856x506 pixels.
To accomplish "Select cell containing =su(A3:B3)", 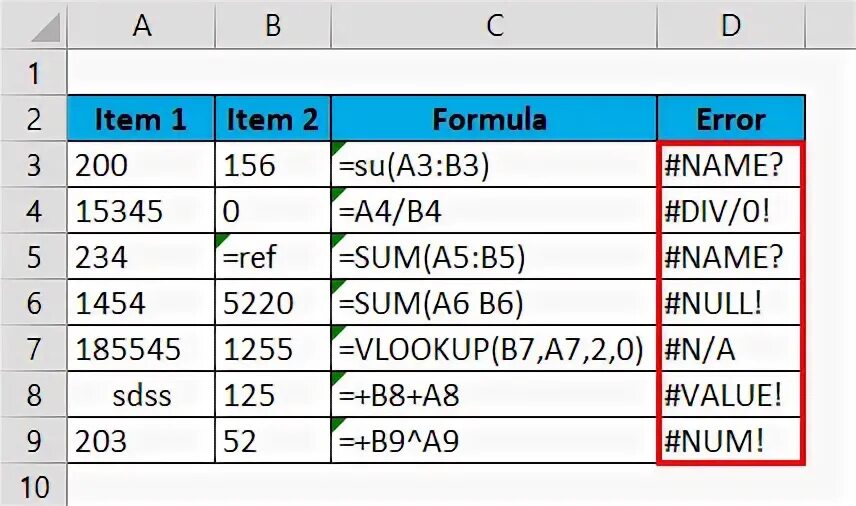I will (494, 165).
